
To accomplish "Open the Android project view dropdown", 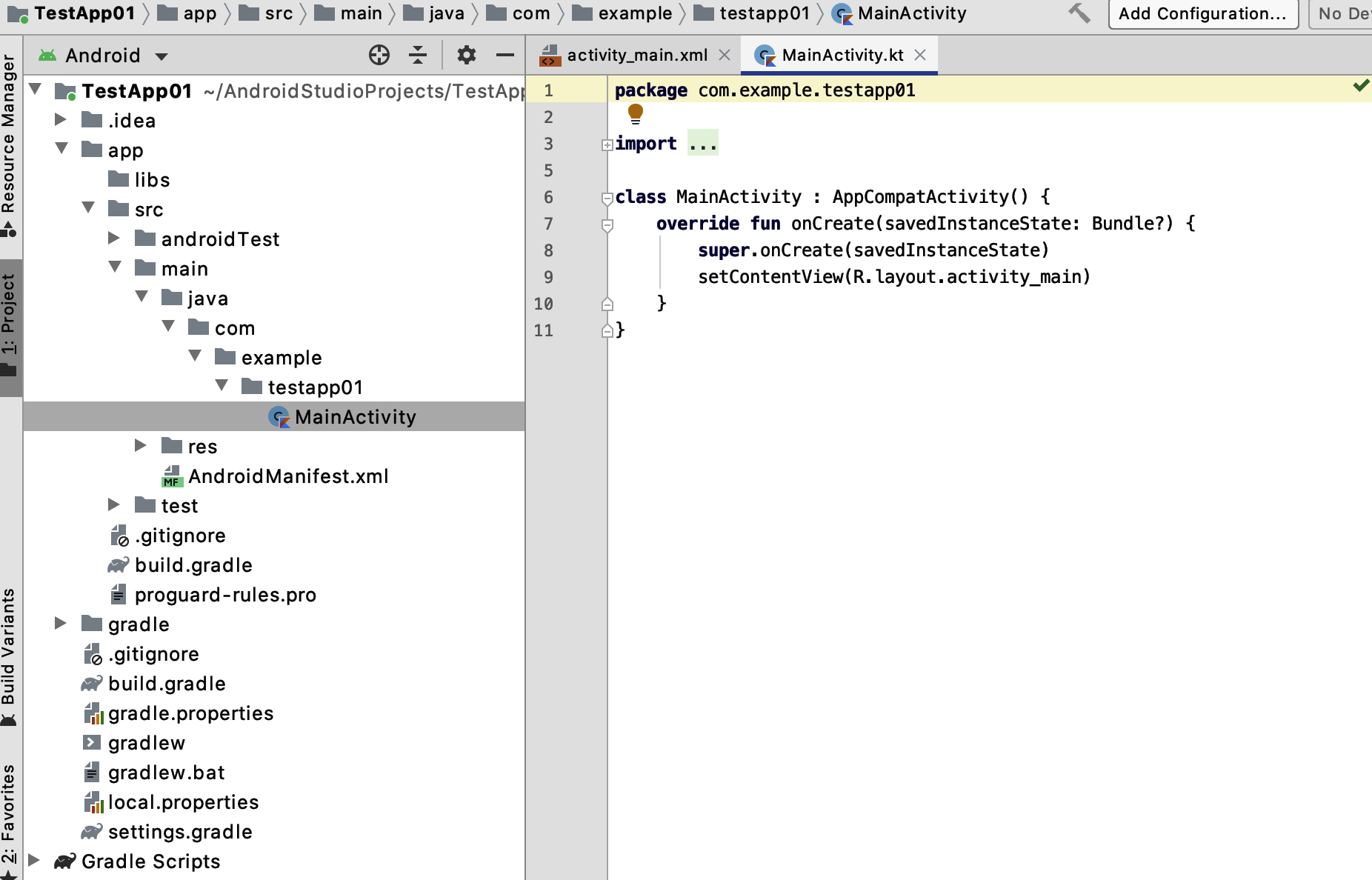I will tap(161, 56).
